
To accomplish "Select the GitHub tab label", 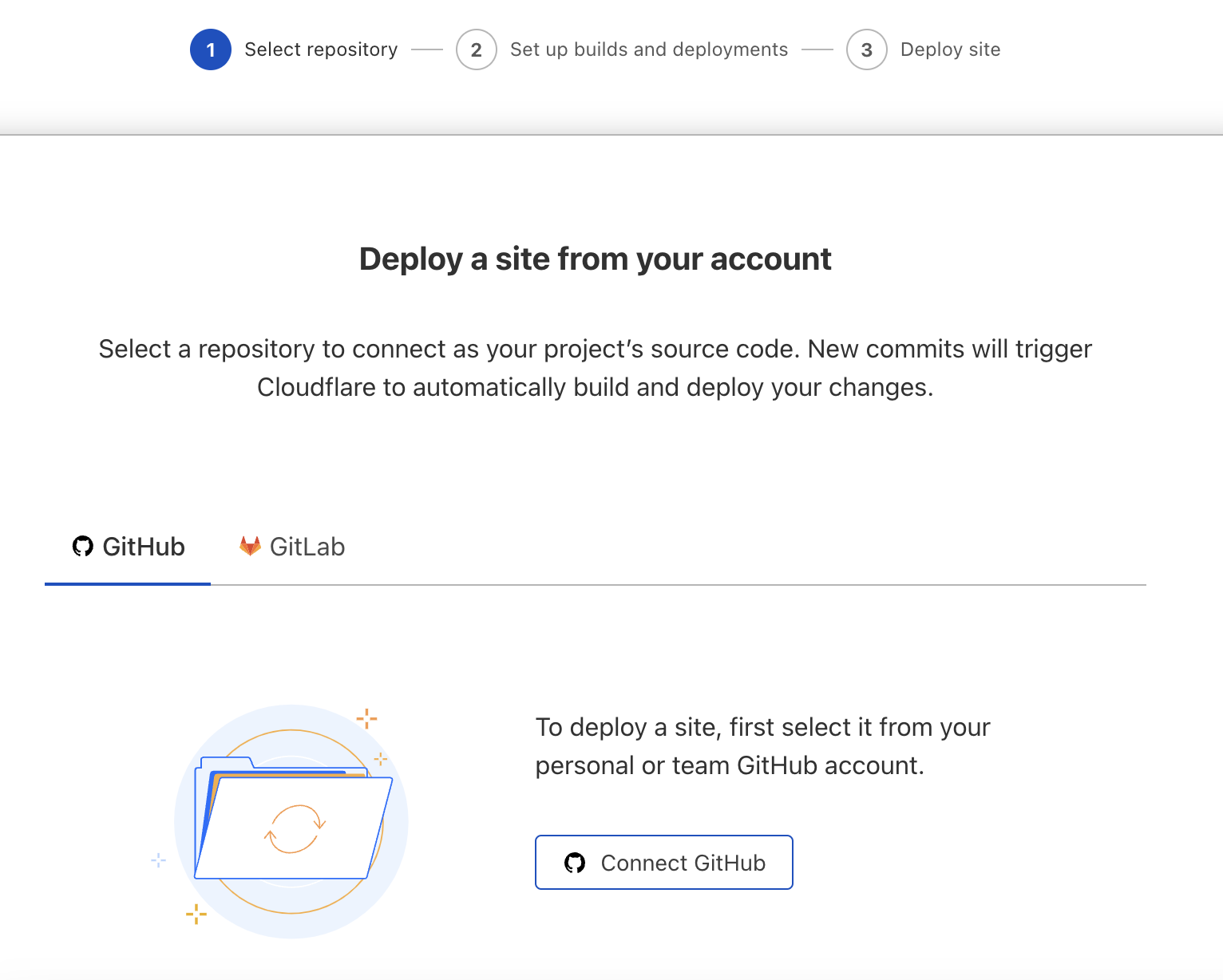I will pos(144,547).
